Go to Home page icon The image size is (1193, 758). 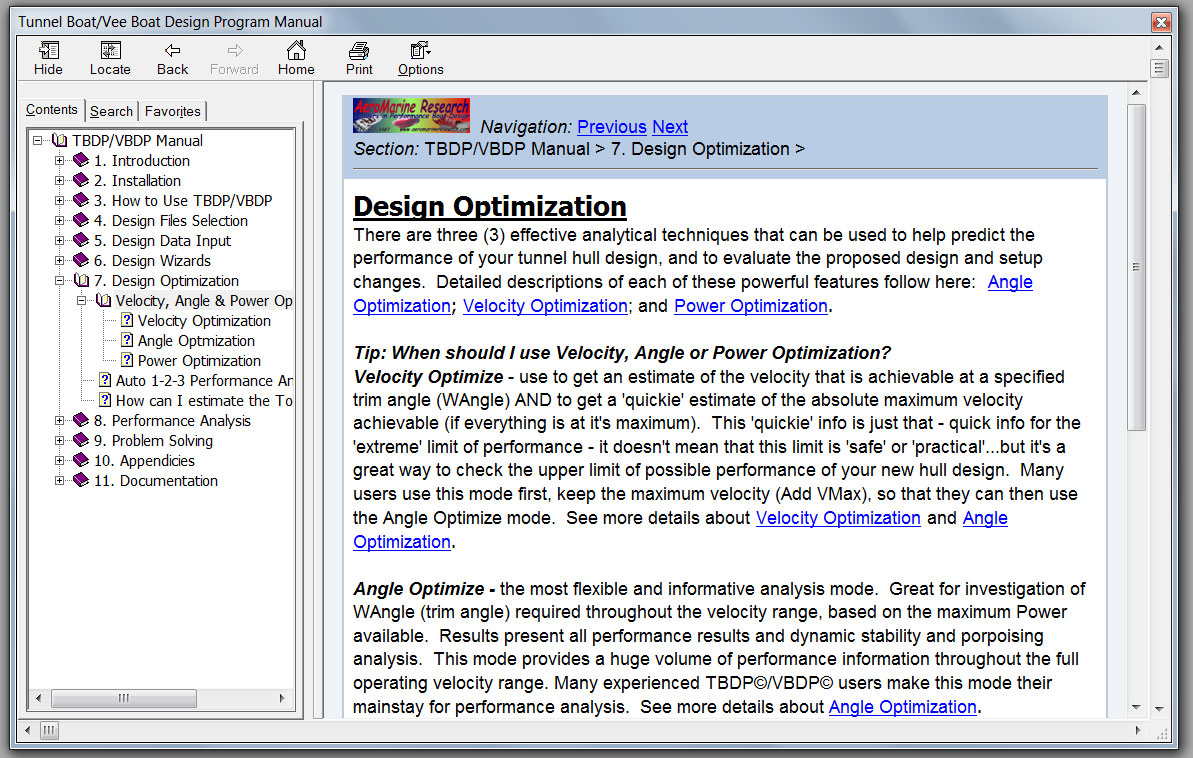point(296,50)
